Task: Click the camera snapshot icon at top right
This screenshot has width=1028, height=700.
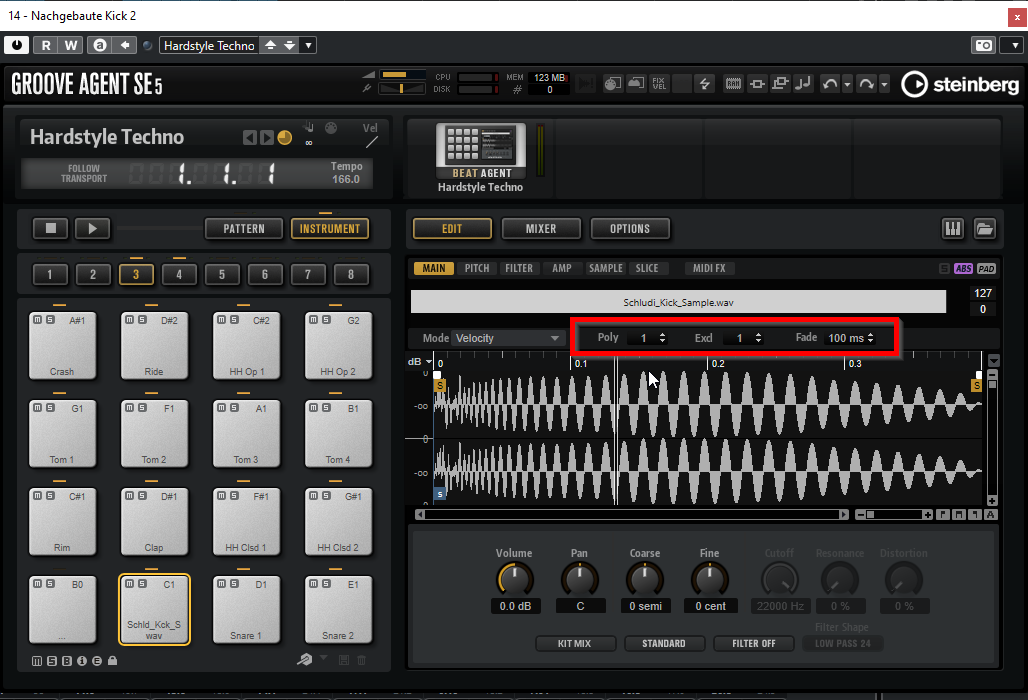Action: coord(983,45)
